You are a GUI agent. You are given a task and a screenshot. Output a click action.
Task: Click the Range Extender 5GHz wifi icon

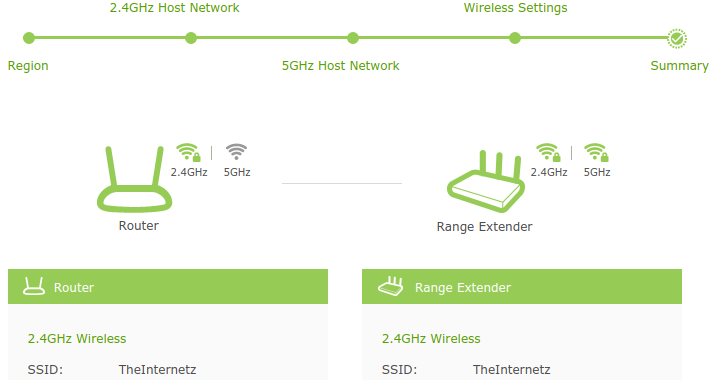[x=597, y=153]
